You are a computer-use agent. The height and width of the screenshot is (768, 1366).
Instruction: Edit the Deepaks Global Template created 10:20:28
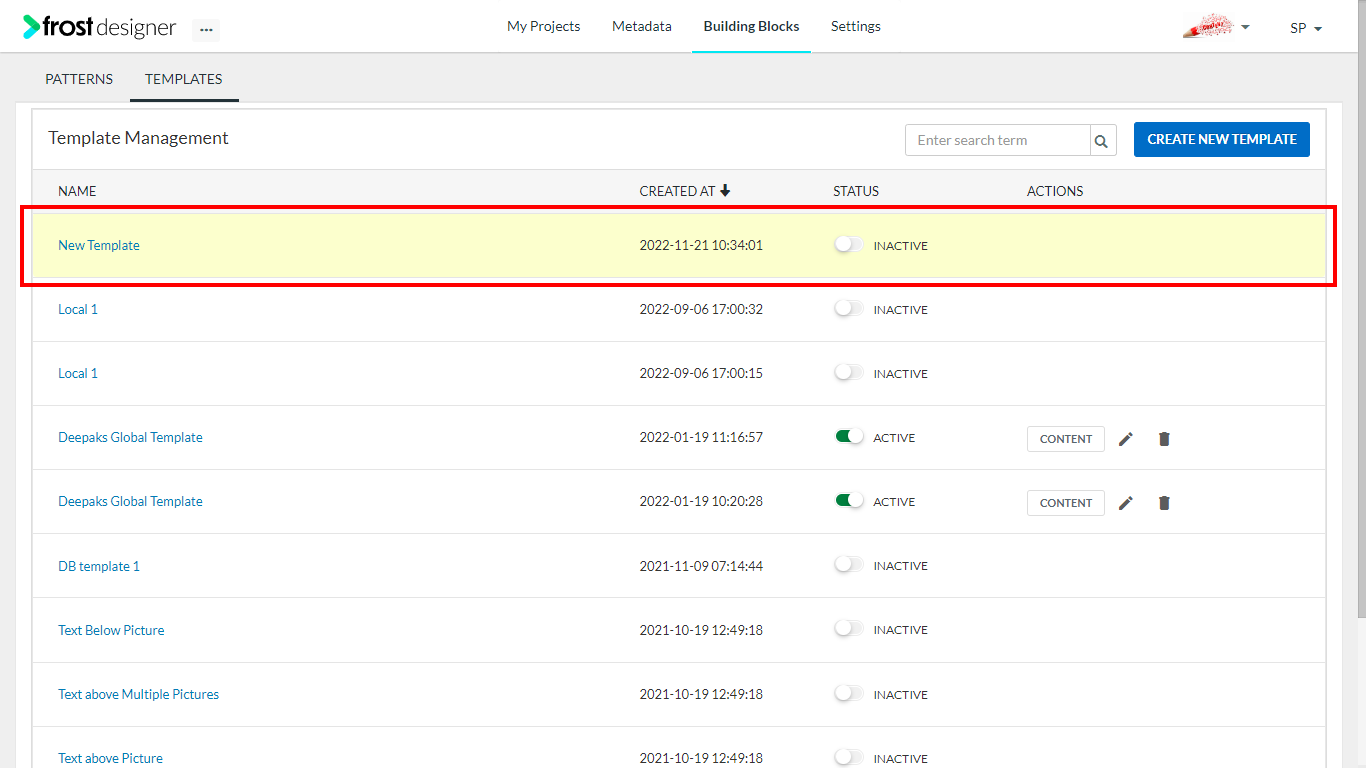[x=1126, y=503]
